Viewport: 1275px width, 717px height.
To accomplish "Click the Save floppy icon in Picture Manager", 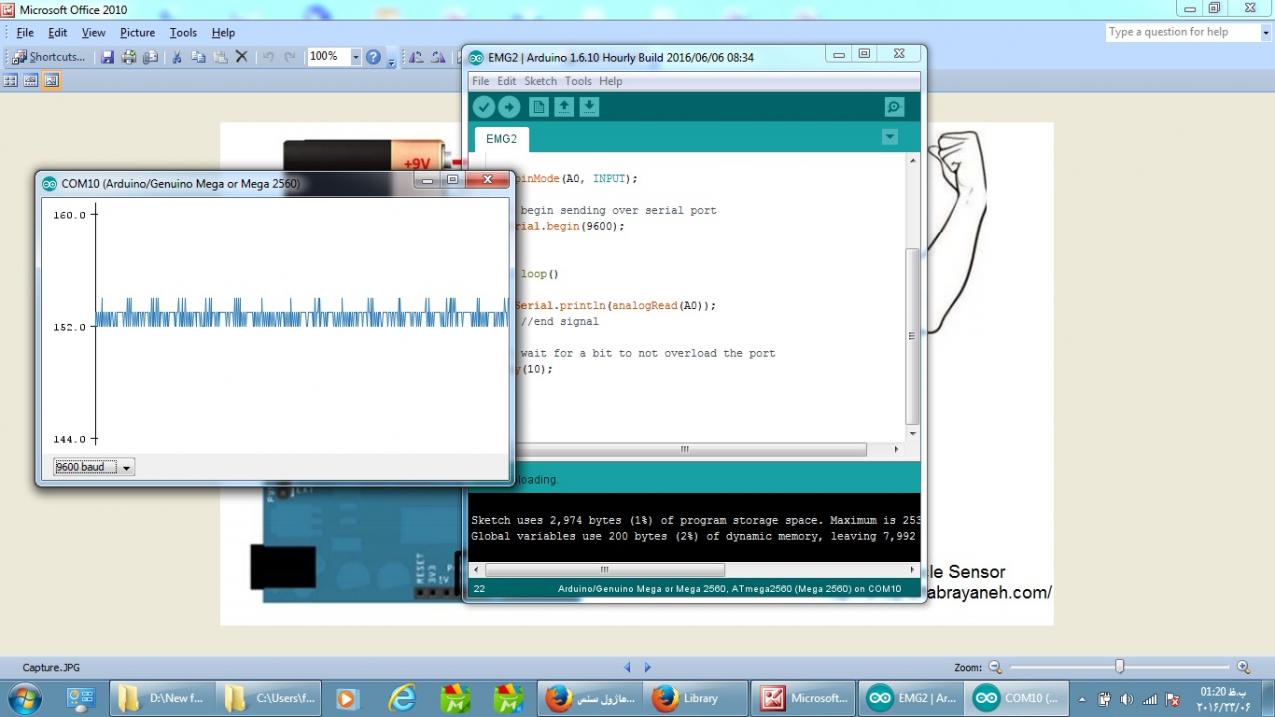I will (107, 57).
